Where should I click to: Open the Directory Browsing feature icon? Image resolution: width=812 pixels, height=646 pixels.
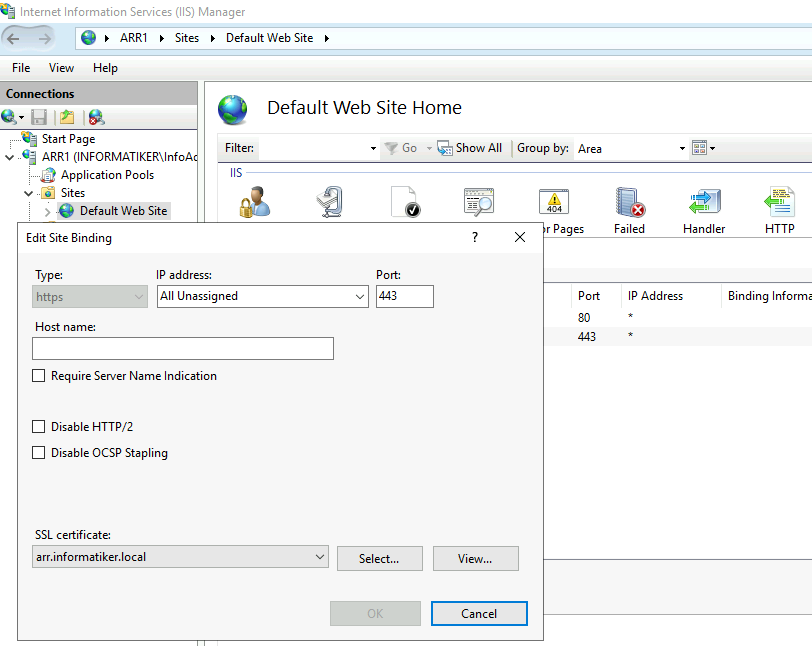[479, 202]
